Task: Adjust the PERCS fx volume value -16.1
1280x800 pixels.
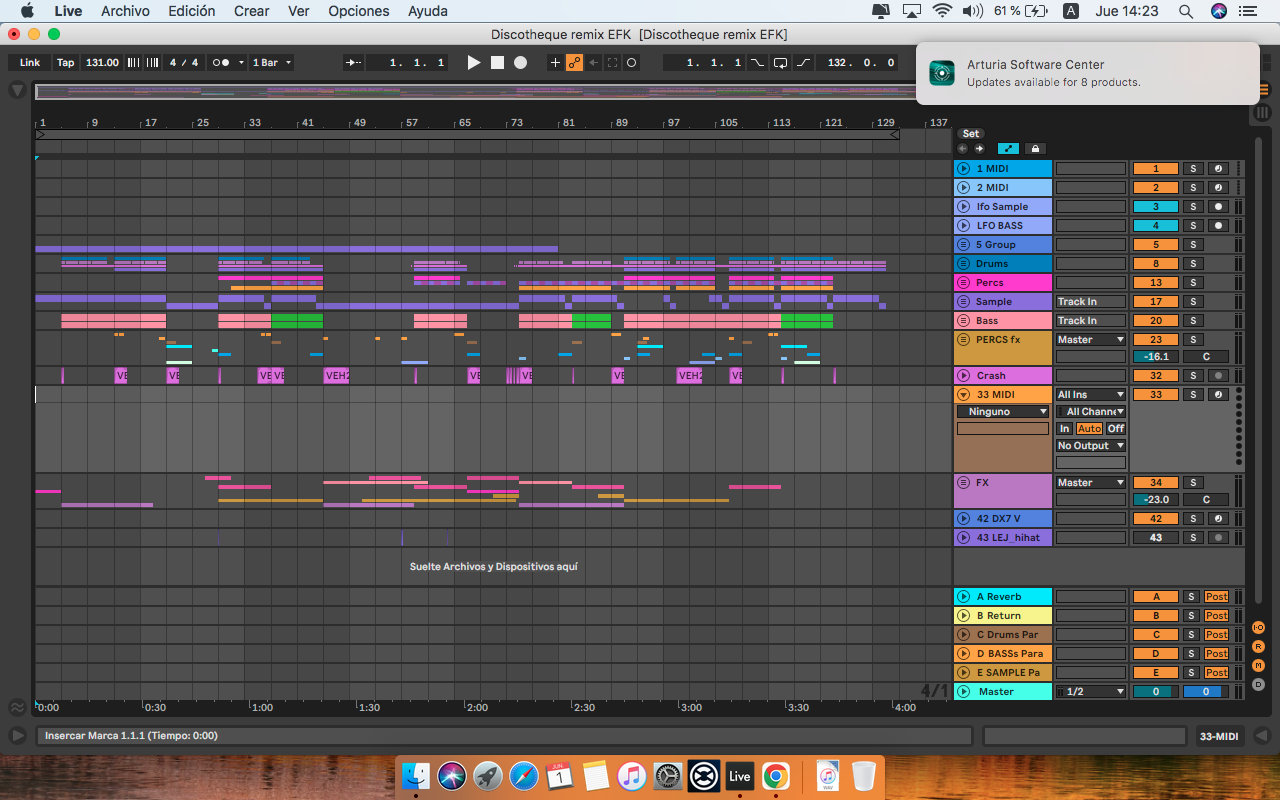Action: pyautogui.click(x=1155, y=356)
